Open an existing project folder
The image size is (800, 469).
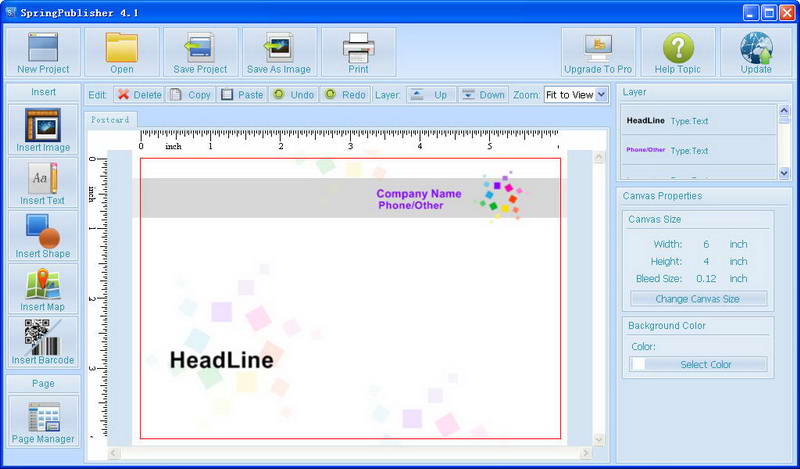121,52
